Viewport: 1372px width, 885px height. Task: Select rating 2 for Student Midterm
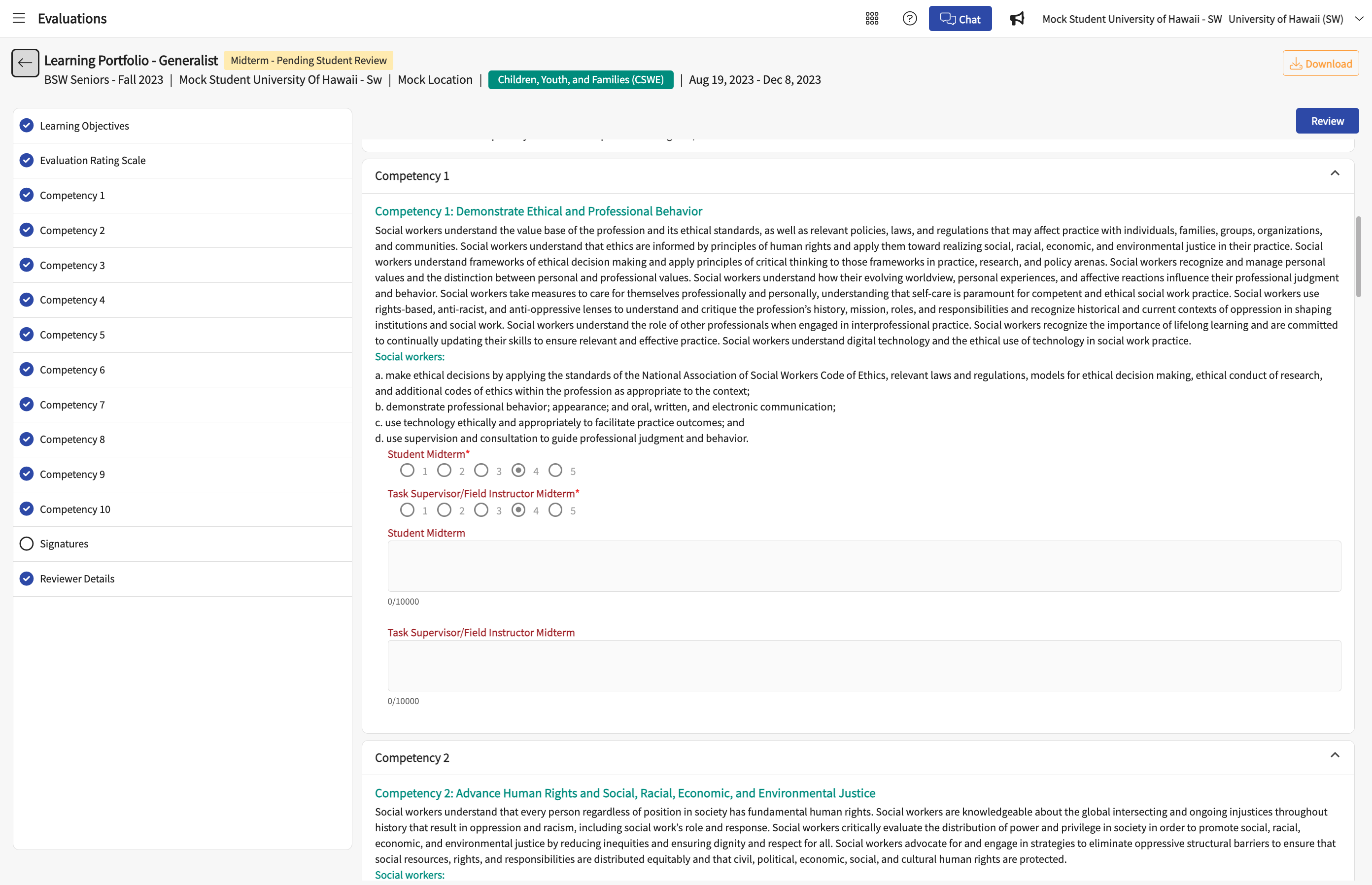[445, 471]
